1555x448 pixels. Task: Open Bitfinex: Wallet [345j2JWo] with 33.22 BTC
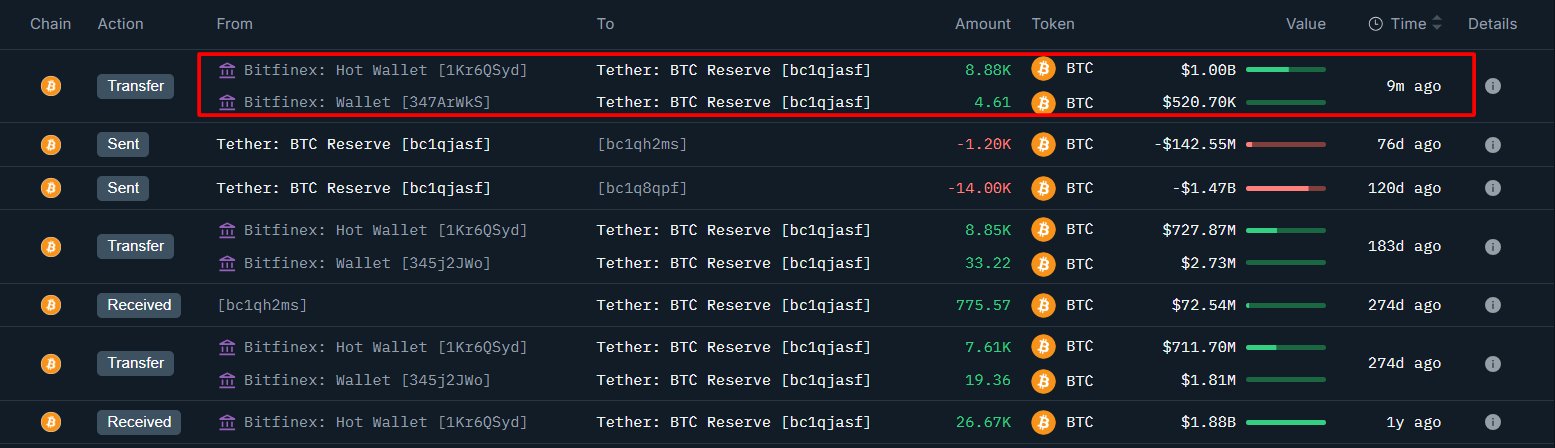(x=367, y=263)
